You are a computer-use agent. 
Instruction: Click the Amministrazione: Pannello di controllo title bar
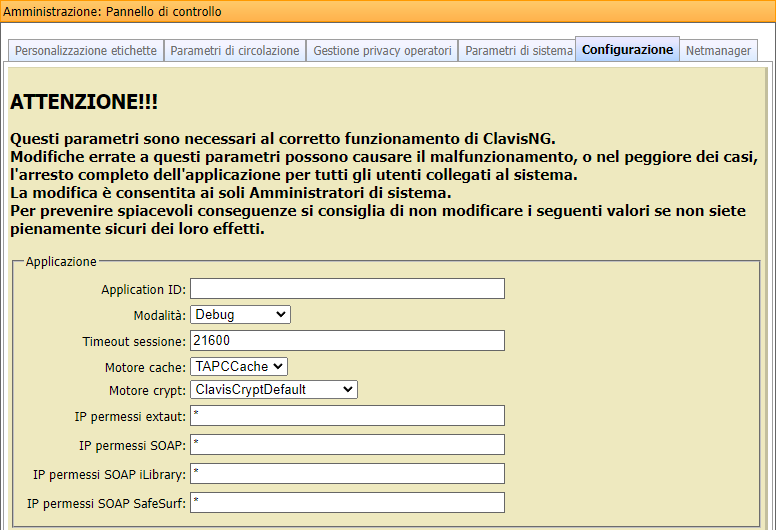[112, 12]
